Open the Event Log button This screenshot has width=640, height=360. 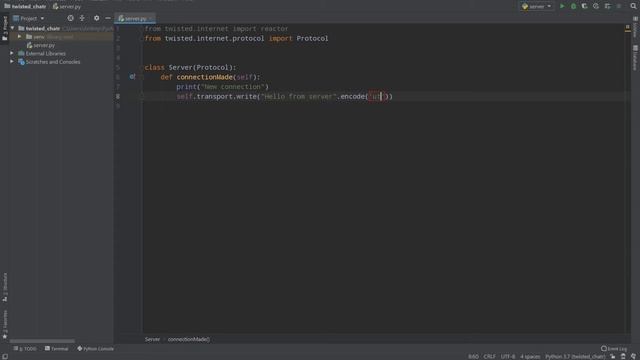pyautogui.click(x=614, y=349)
